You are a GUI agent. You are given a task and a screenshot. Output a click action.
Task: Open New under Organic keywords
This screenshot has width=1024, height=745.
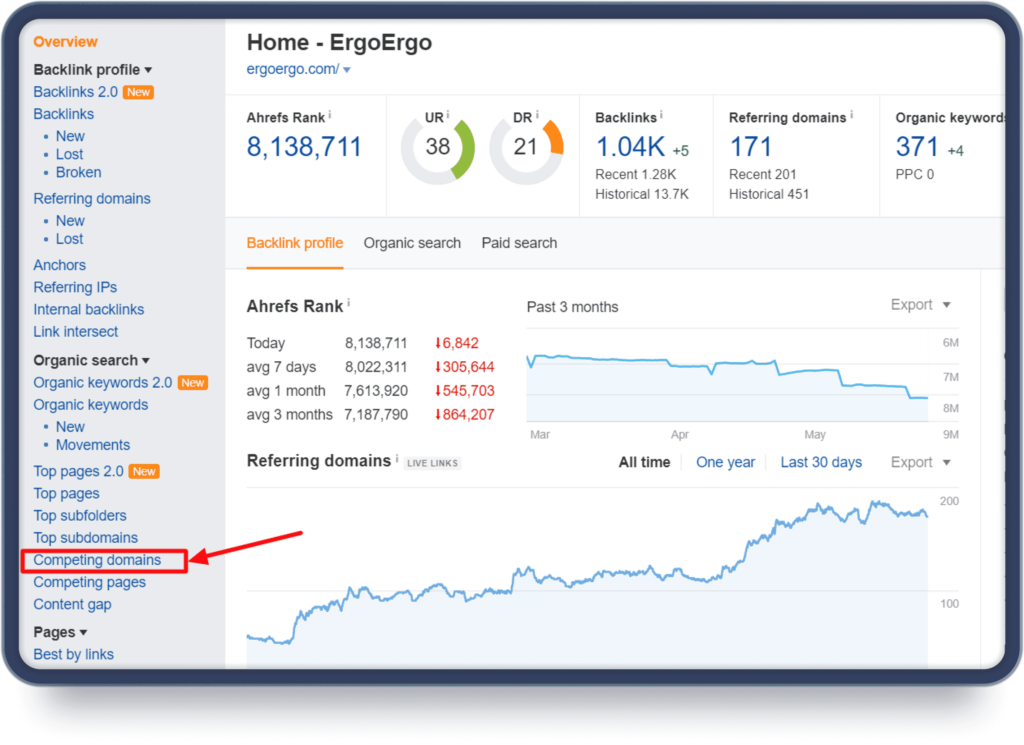pos(70,427)
